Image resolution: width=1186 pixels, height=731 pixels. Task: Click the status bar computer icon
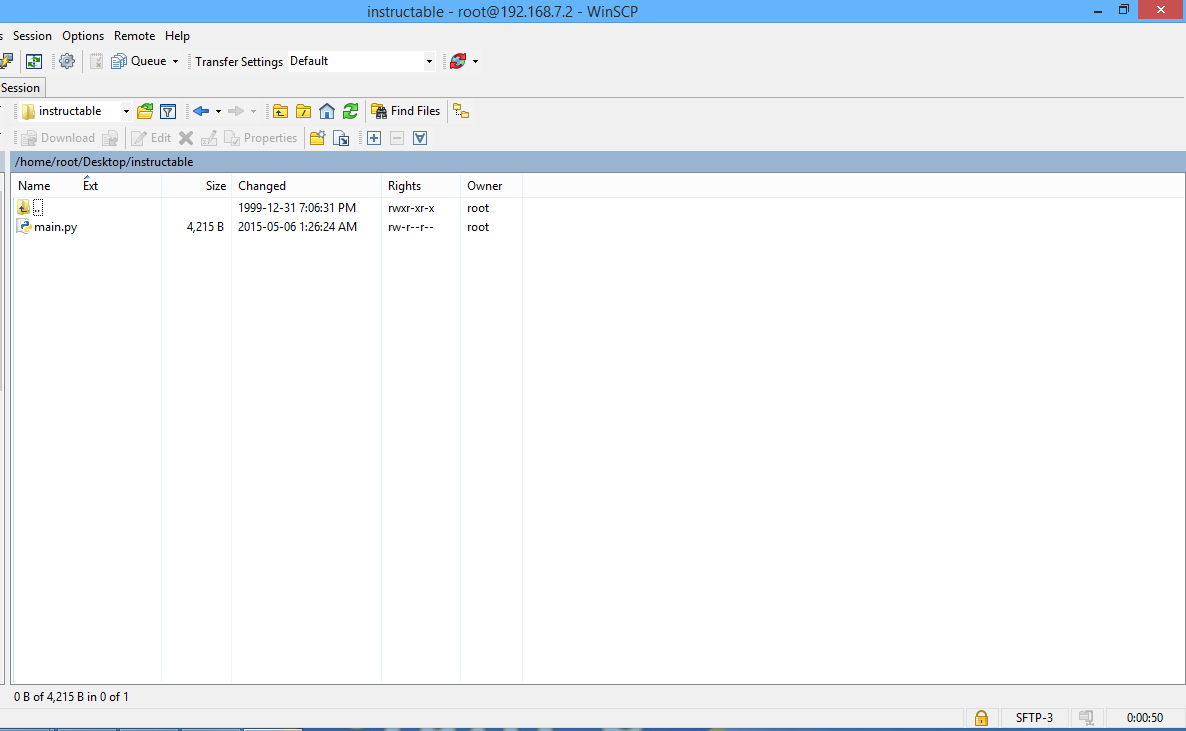point(1086,717)
